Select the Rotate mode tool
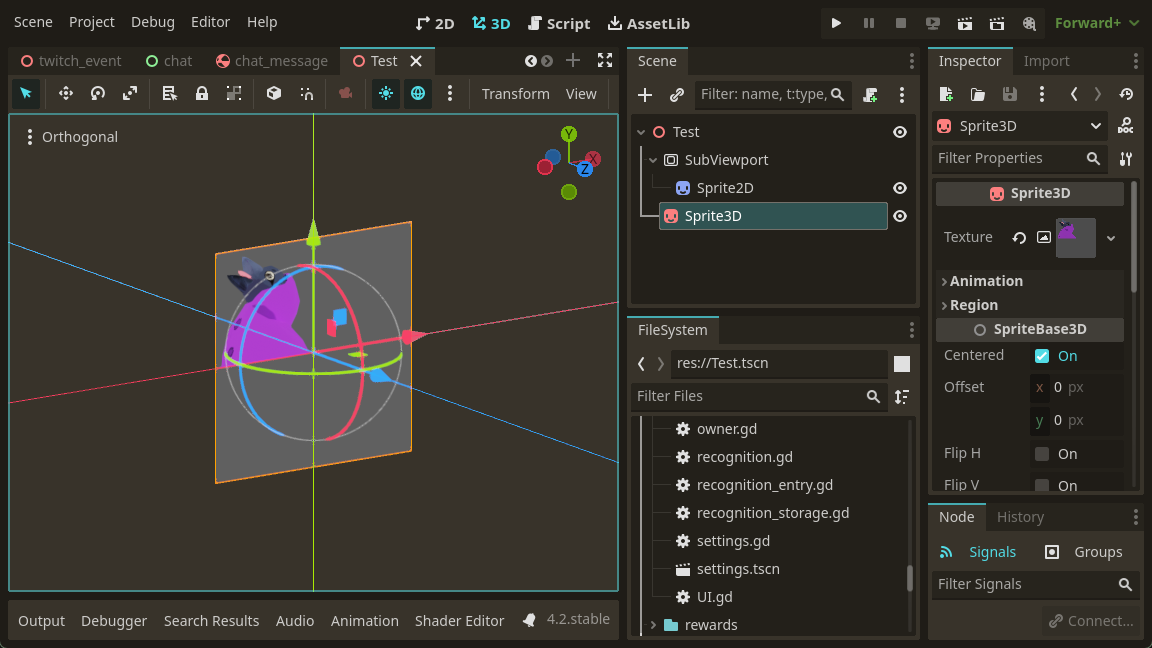Viewport: 1152px width, 648px height. (98, 93)
